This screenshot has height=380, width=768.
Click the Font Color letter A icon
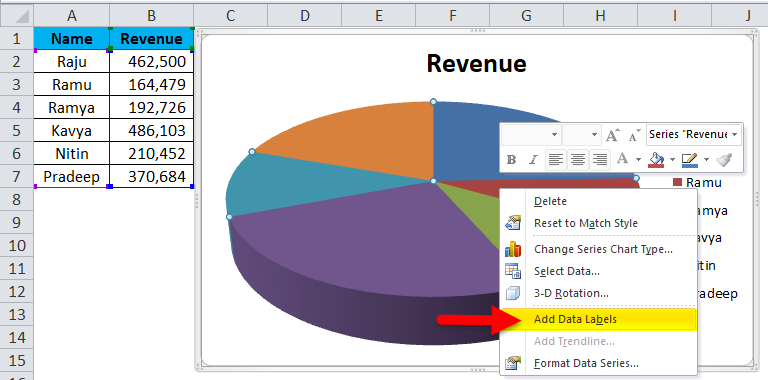tap(623, 159)
